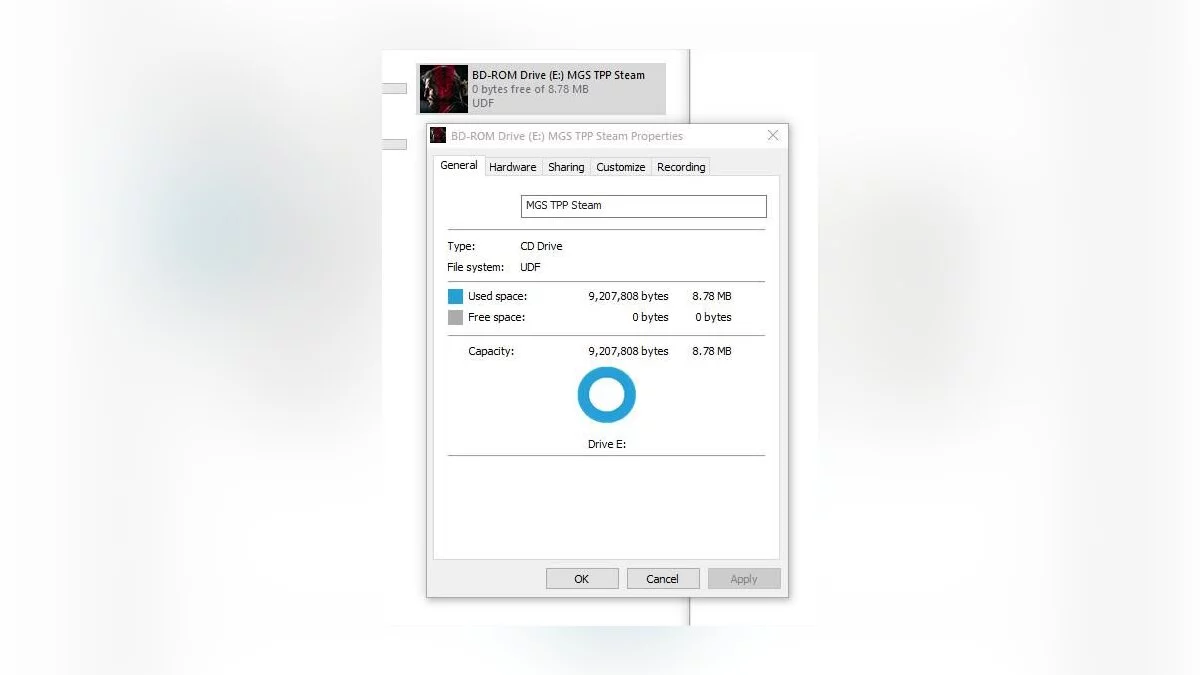Click the "CD Drive" type value

tap(541, 246)
